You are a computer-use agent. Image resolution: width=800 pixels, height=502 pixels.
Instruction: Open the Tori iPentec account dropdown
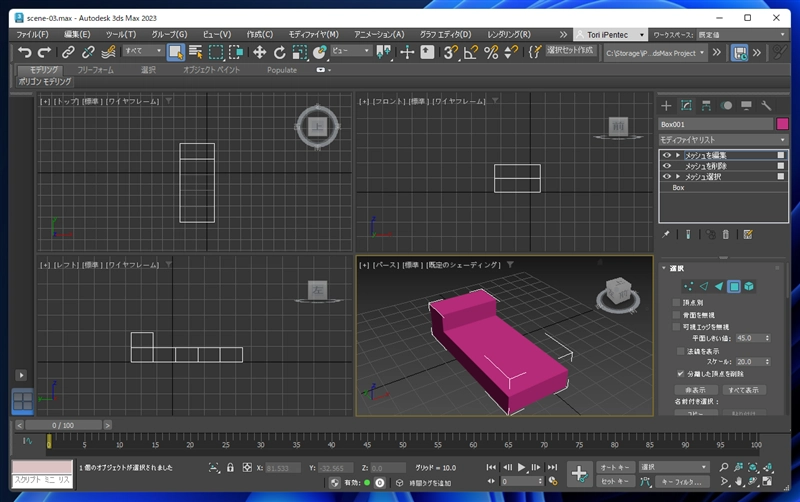point(610,35)
